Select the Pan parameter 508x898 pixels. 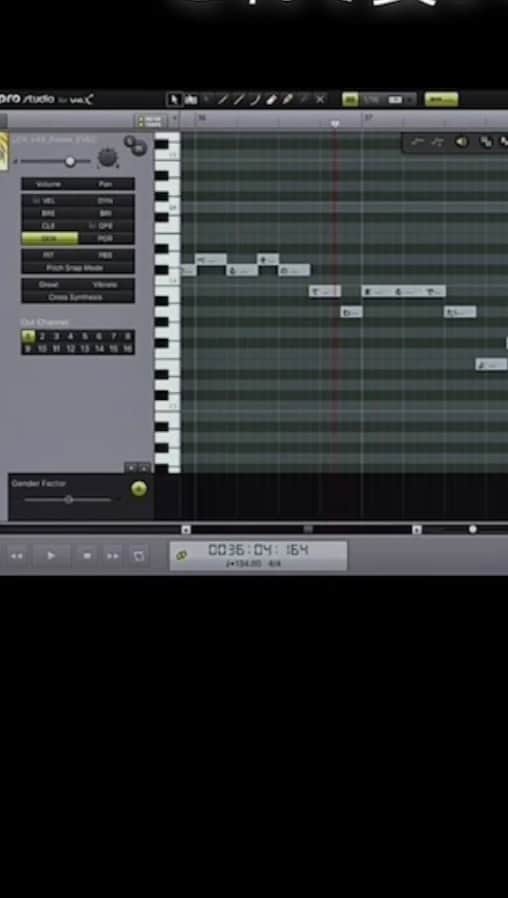coord(105,184)
